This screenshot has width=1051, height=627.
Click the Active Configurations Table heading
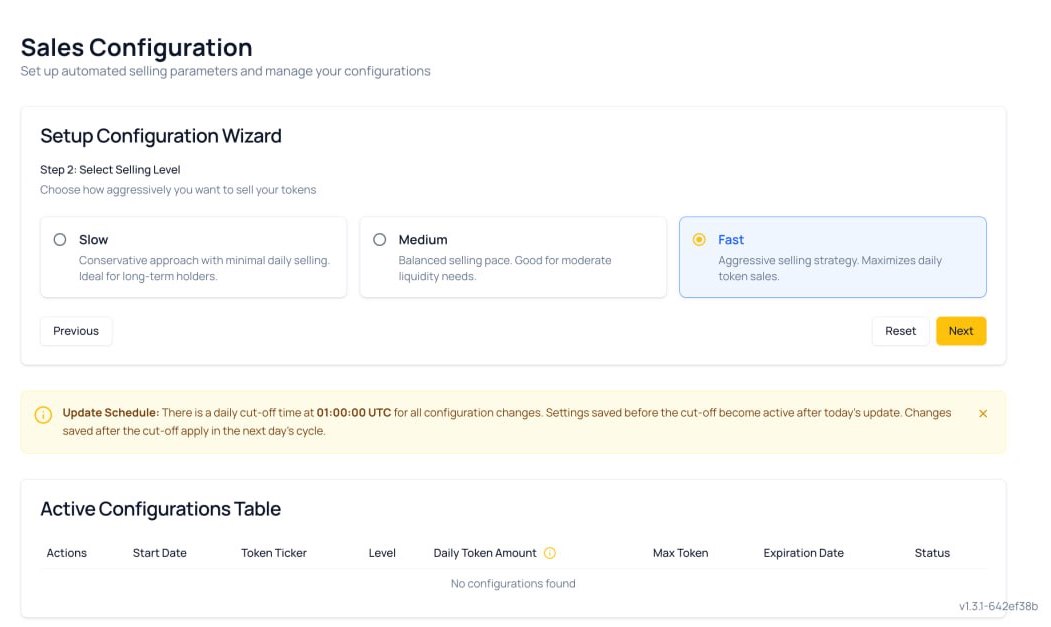click(x=160, y=509)
